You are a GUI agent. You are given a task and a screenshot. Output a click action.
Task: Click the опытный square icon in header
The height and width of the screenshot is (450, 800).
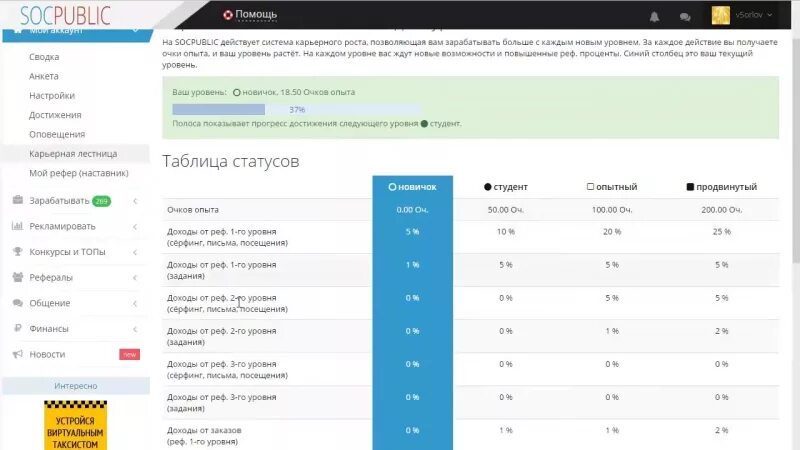[x=590, y=187]
